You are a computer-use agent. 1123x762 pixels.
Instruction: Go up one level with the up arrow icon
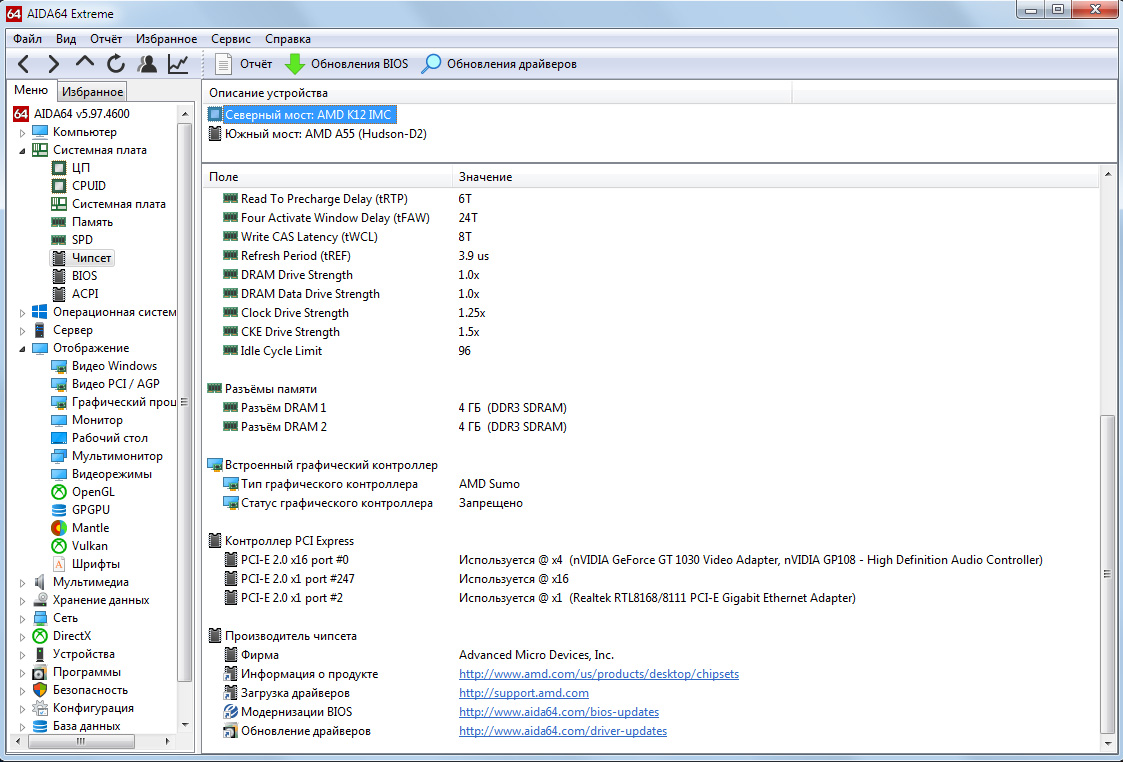click(85, 63)
